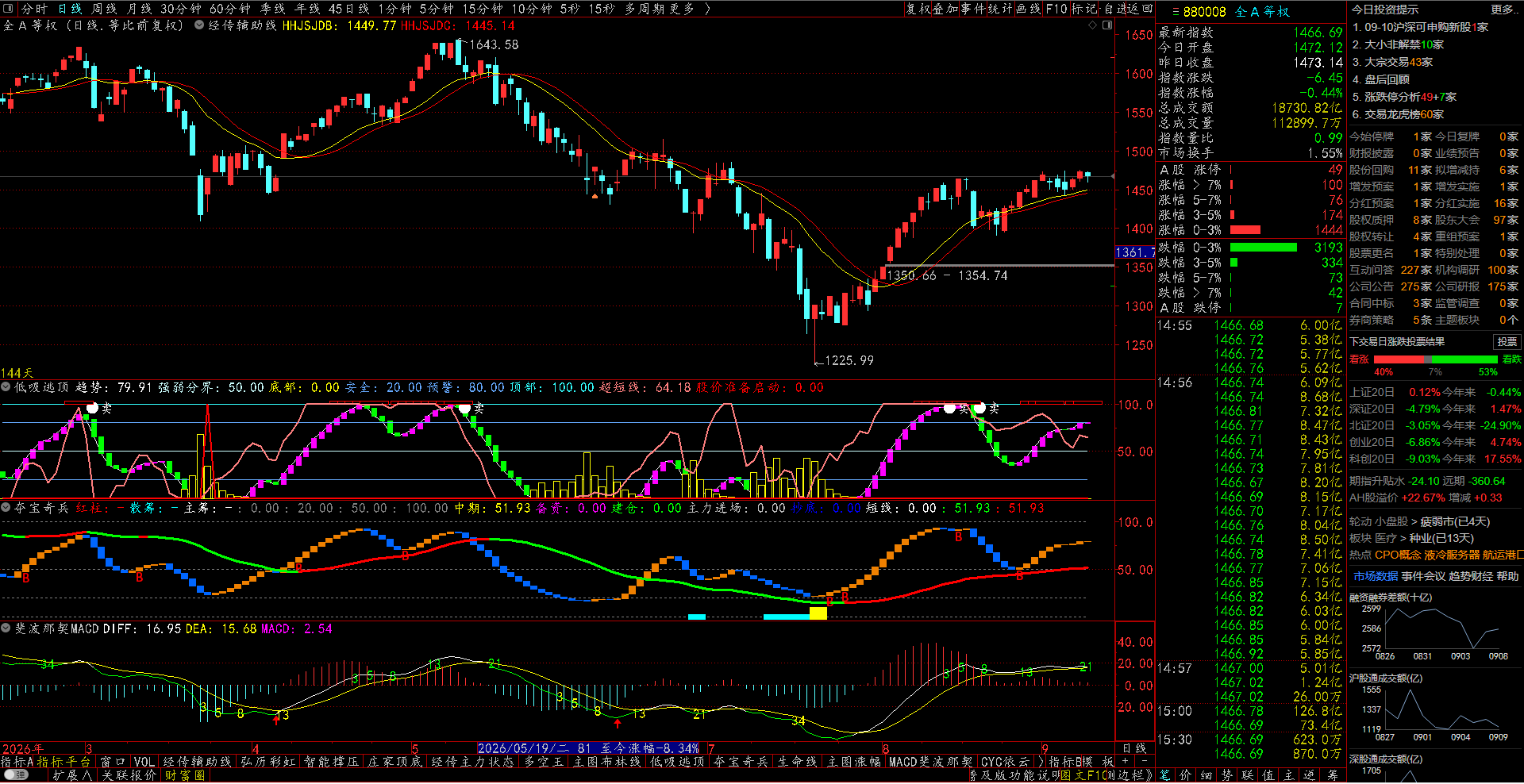The height and width of the screenshot is (784, 1524).
Task: Open settings gear of 斐波那契MACD indicator
Action: pos(6,628)
